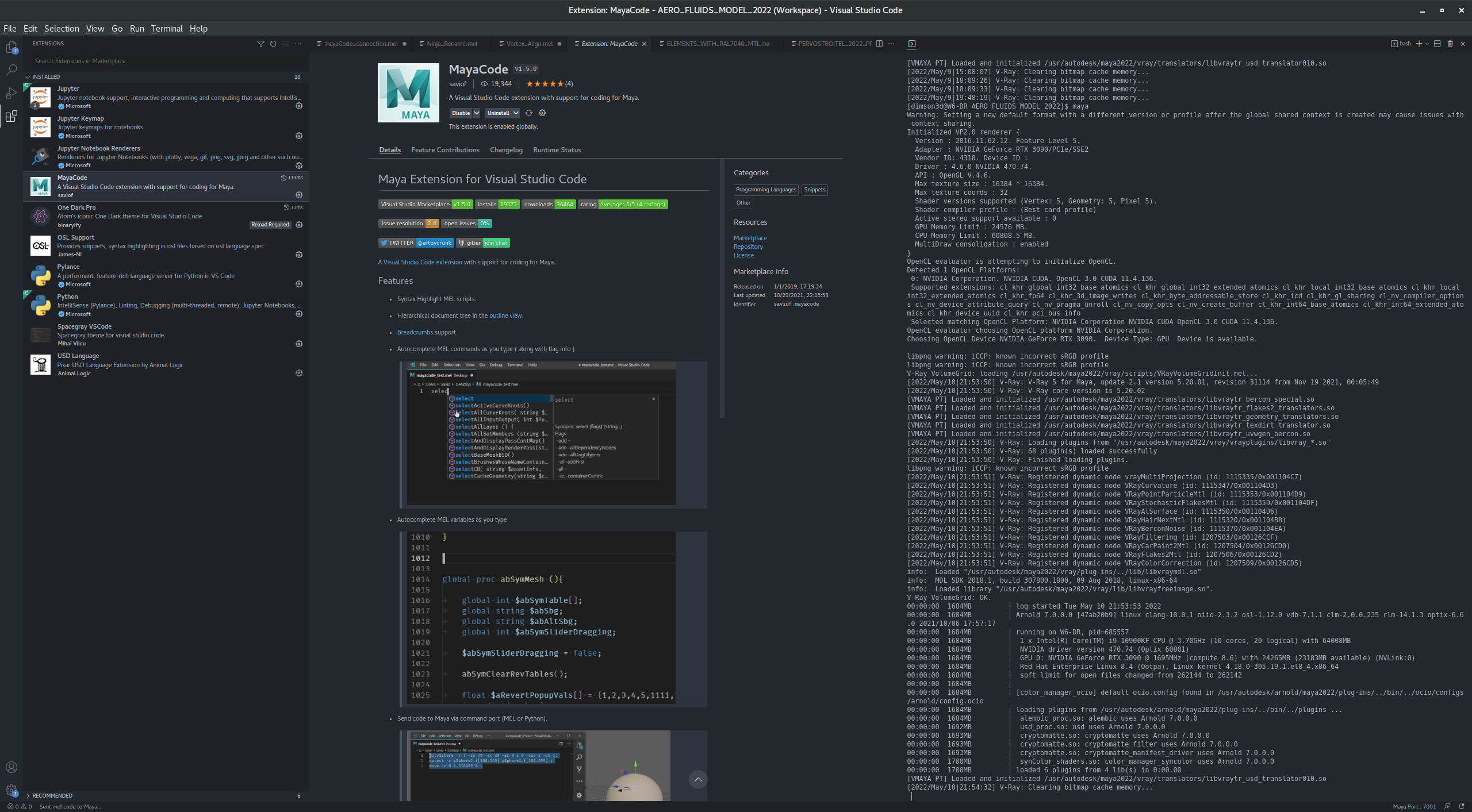Open the Accounts icon in the activity bar

click(11, 767)
